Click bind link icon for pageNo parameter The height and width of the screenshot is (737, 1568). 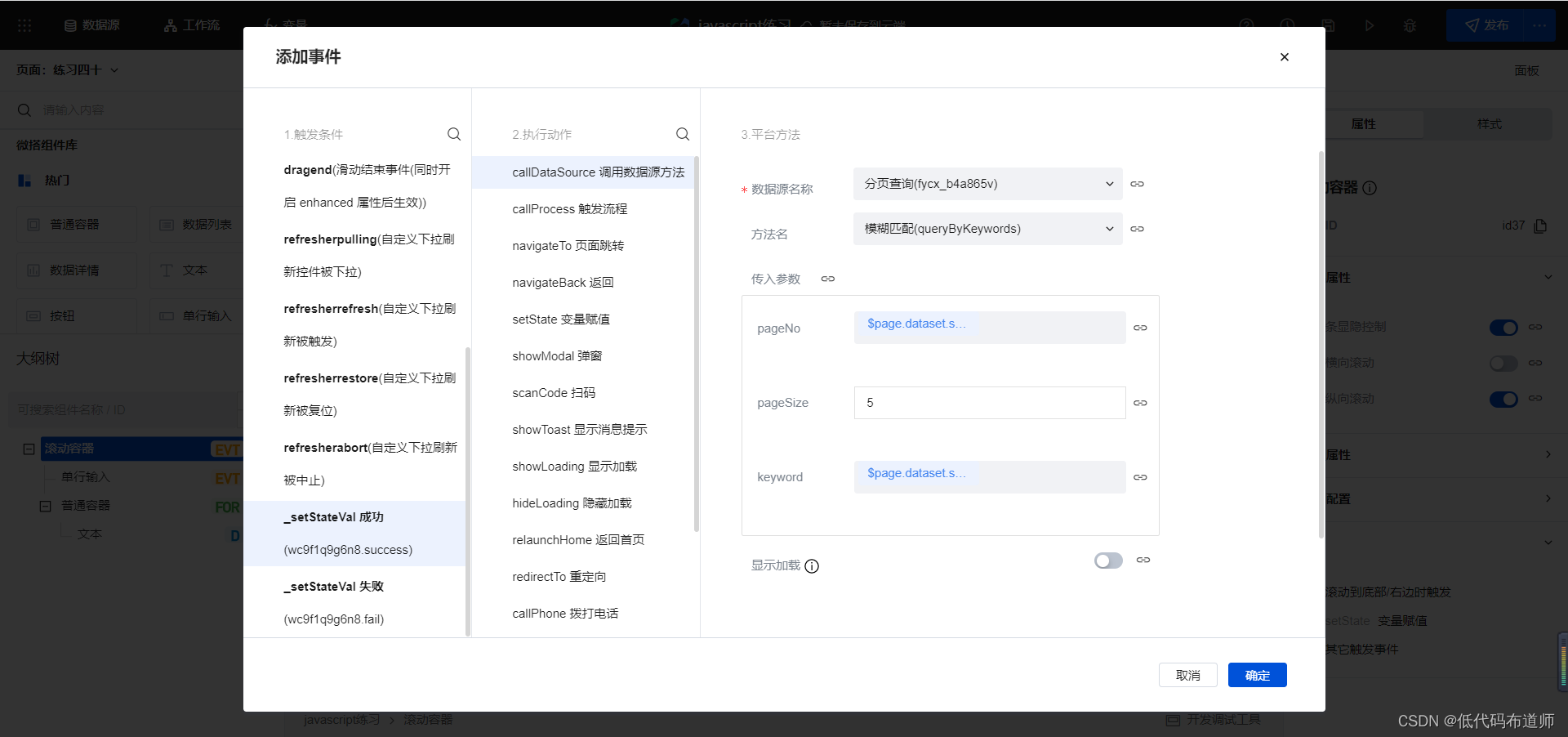(x=1140, y=328)
